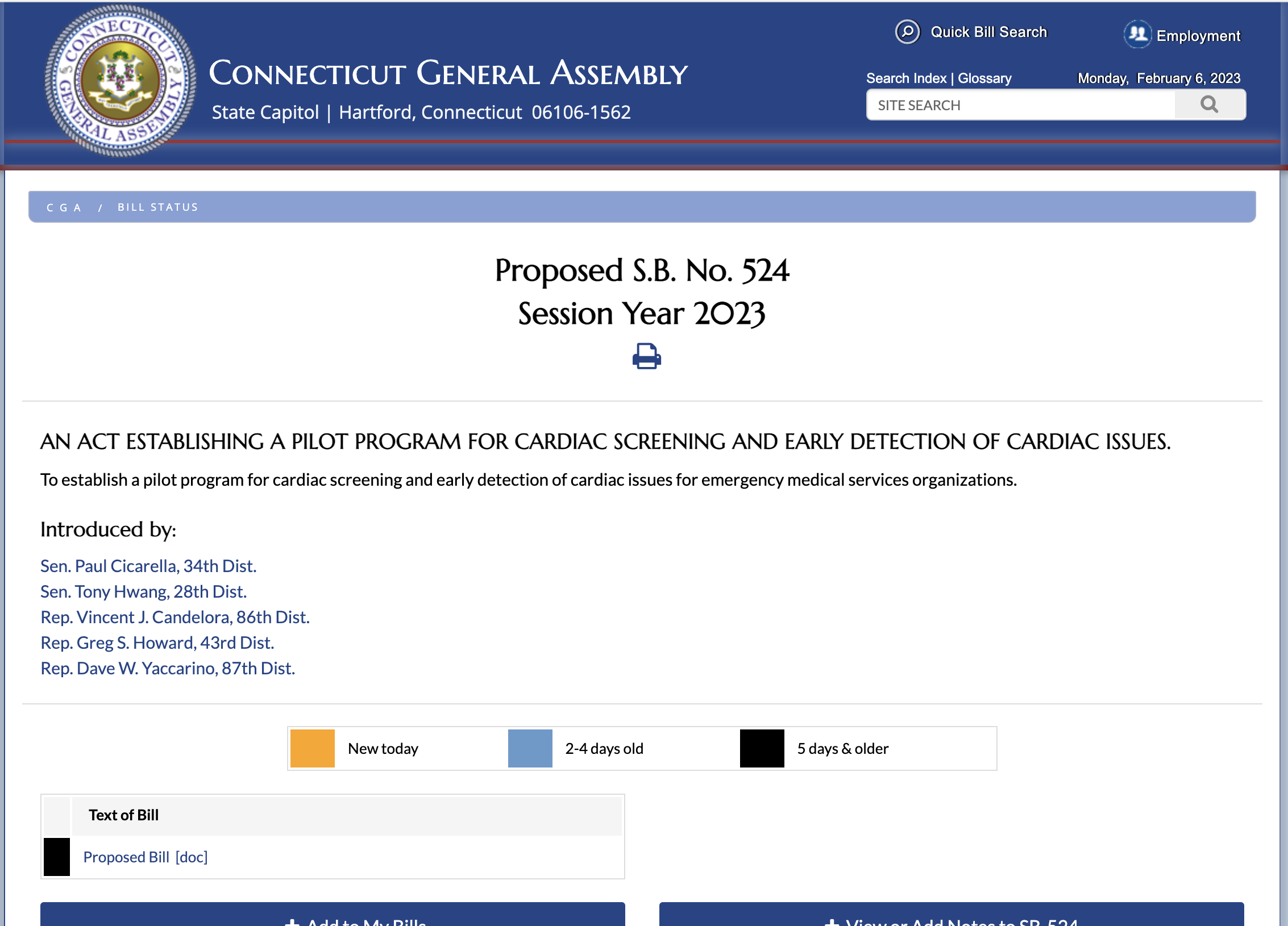Open Sen. Paul Cicarella, 34th Dist. link
The height and width of the screenshot is (926, 1288).
click(148, 566)
